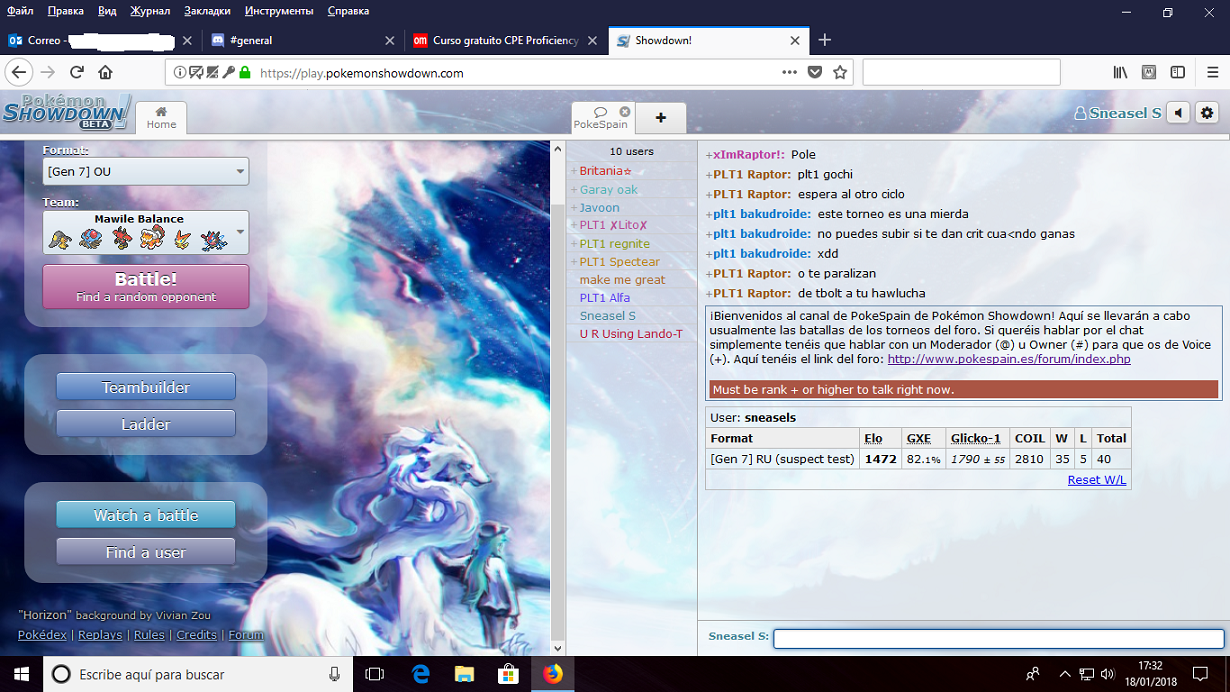
Task: Open Microsoft Store from the taskbar
Action: (508, 674)
